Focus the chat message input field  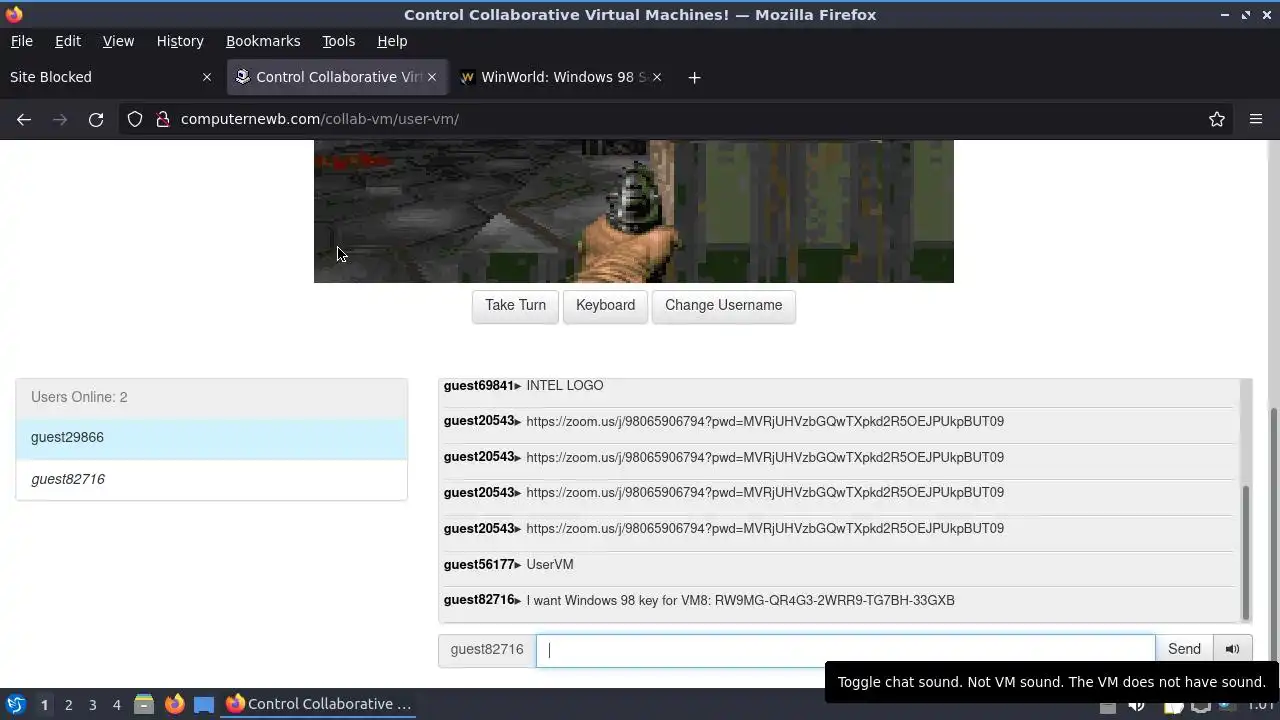pyautogui.click(x=846, y=650)
